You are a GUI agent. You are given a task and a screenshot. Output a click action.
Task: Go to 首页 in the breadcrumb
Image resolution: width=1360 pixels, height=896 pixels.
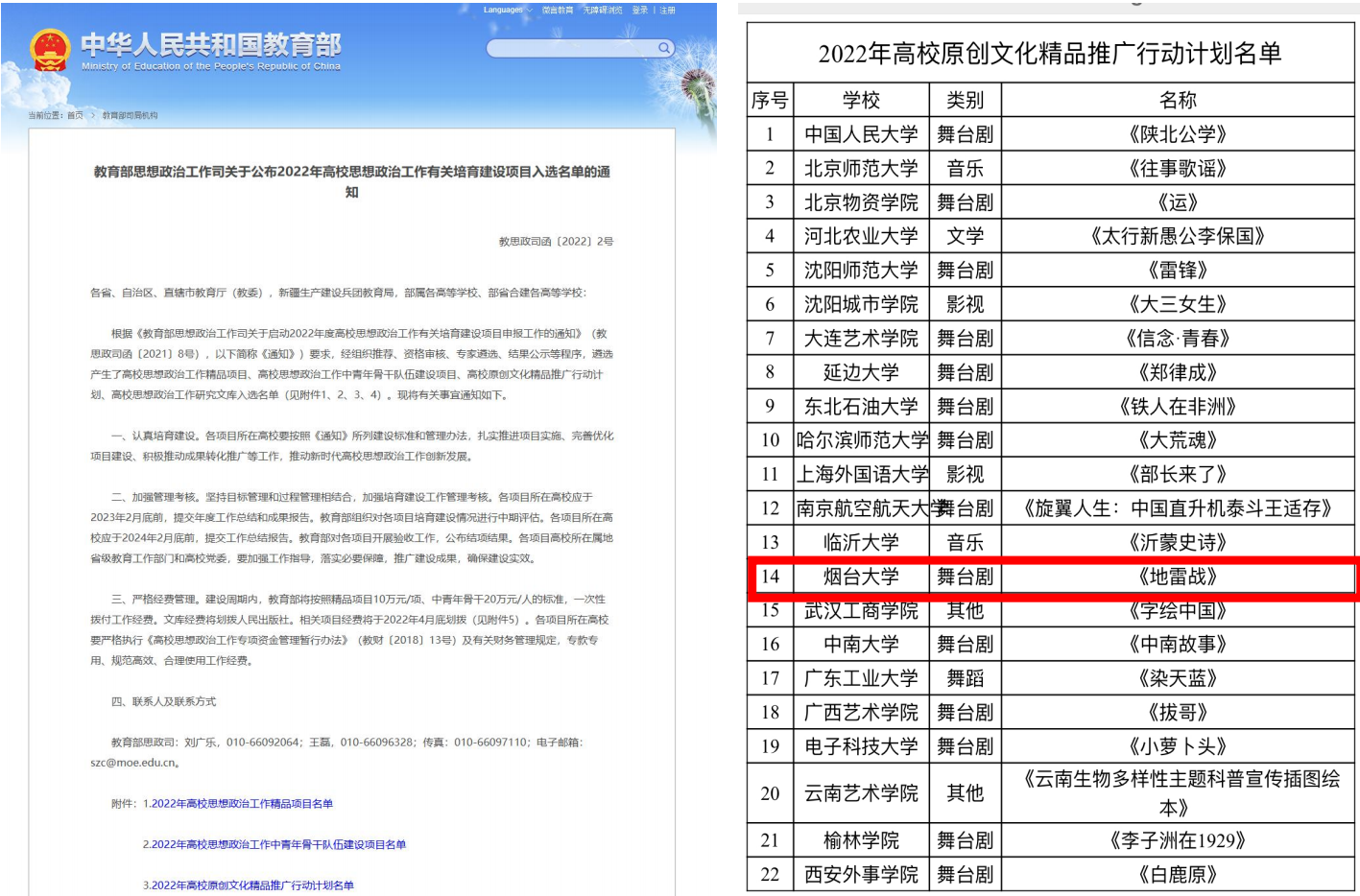click(x=75, y=116)
